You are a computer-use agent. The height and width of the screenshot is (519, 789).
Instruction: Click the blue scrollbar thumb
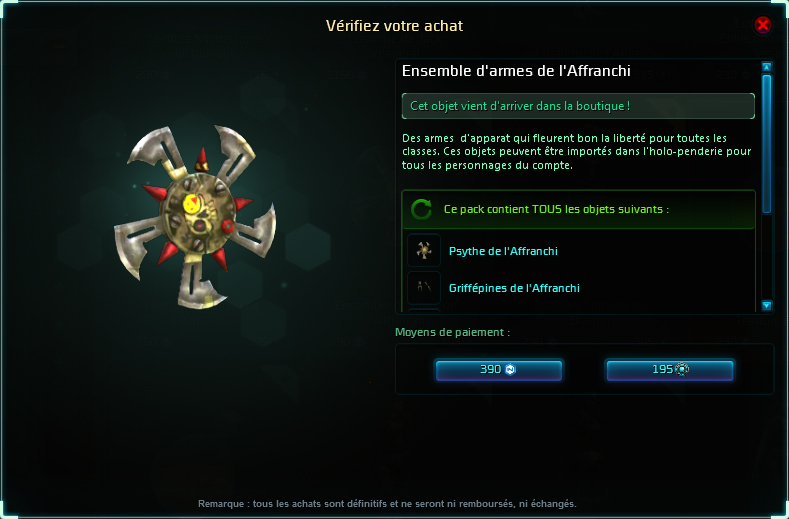[x=766, y=144]
